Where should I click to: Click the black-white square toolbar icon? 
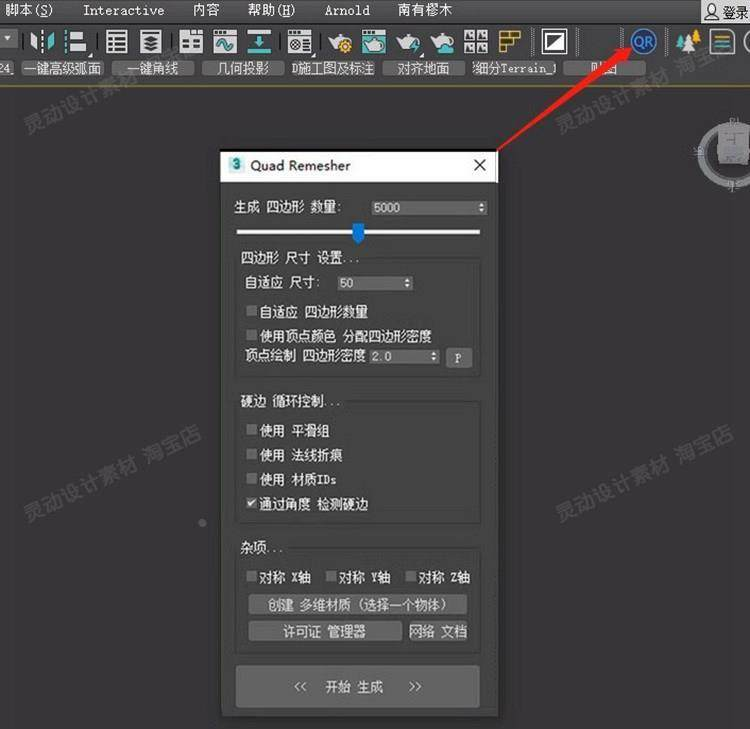(554, 42)
